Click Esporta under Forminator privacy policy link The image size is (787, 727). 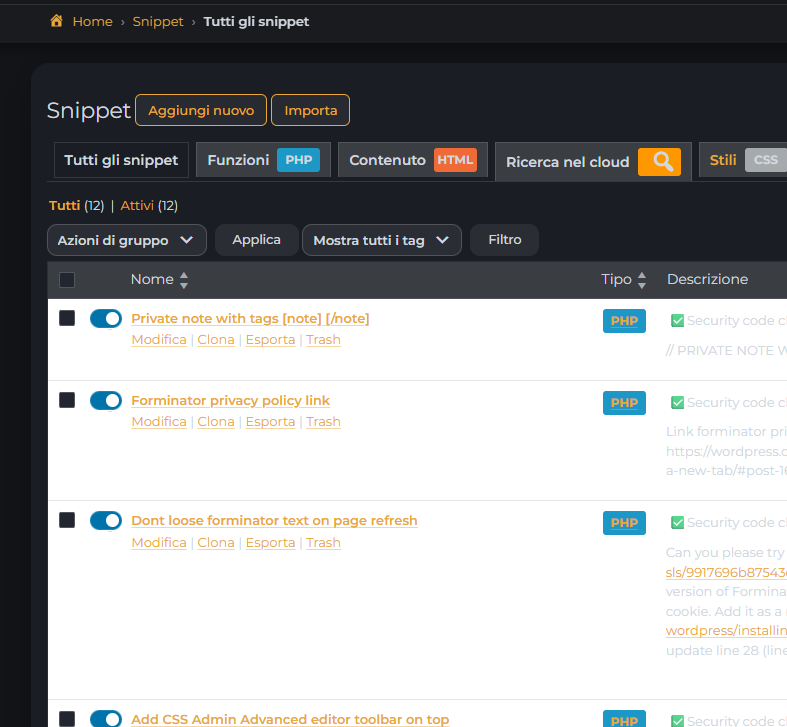pos(270,422)
